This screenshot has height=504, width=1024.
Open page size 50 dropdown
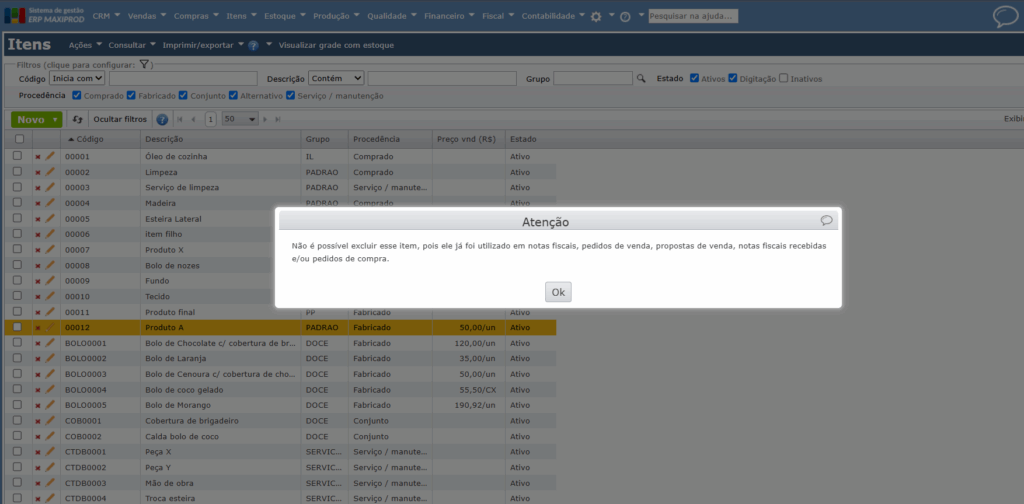pyautogui.click(x=240, y=119)
